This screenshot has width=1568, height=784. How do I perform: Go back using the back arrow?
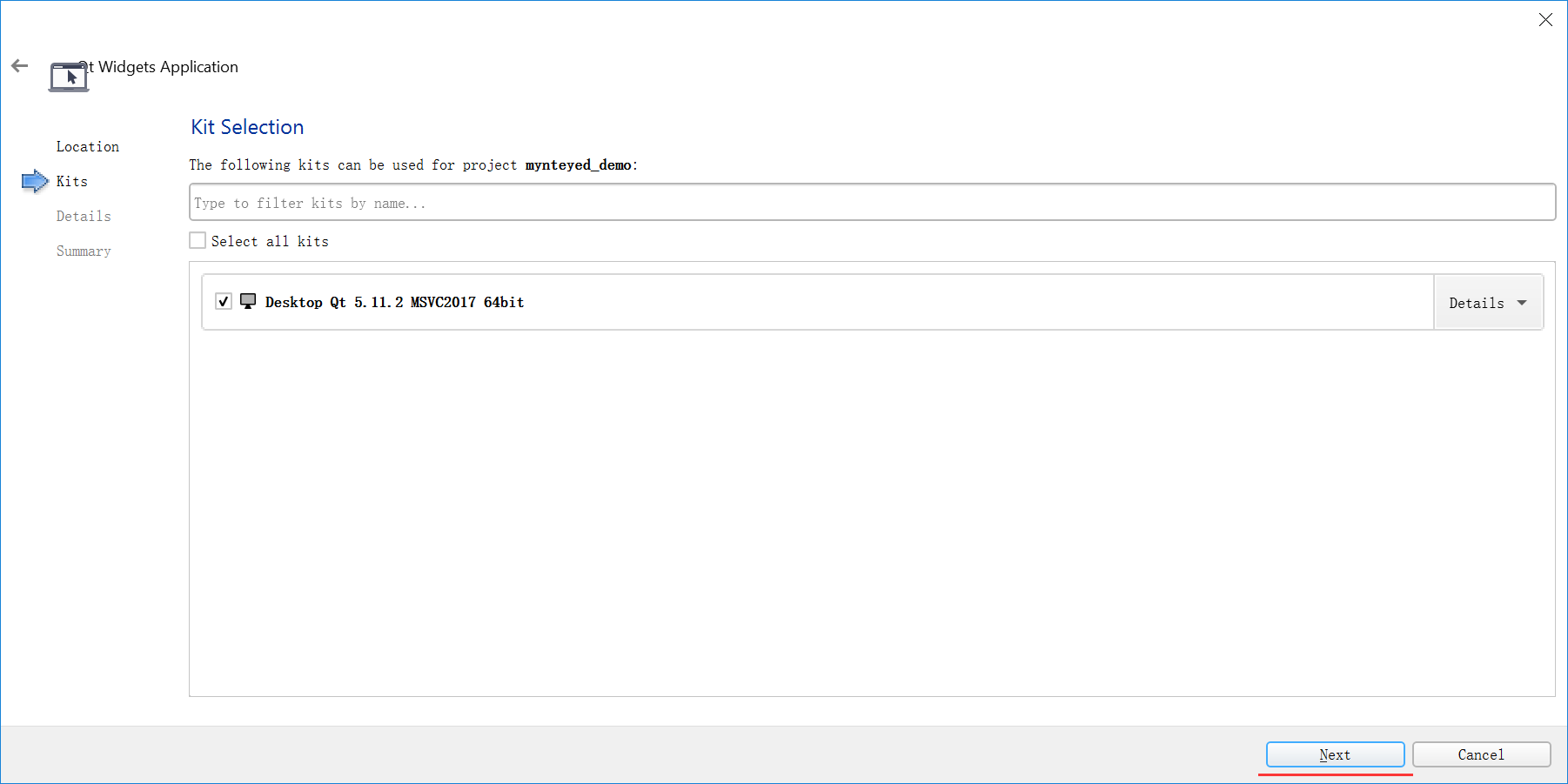coord(20,66)
